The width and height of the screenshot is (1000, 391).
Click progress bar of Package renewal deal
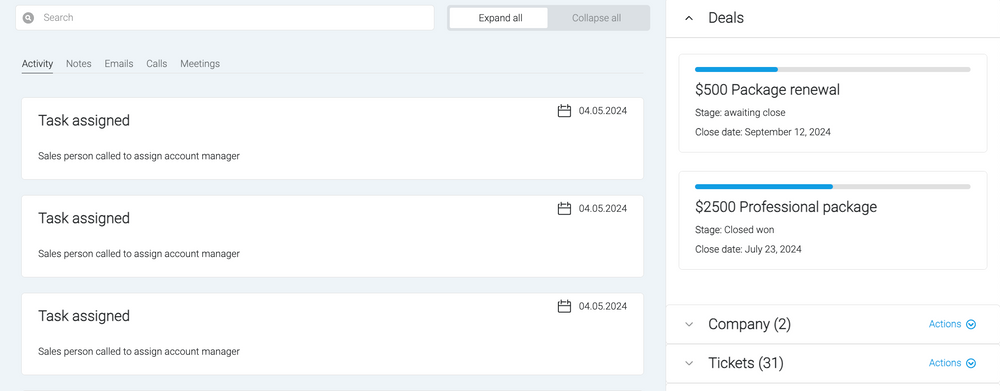point(832,69)
